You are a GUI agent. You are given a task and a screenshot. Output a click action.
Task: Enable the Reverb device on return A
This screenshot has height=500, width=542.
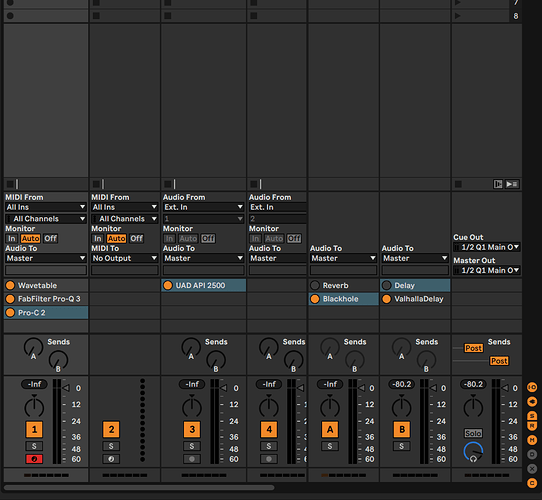tap(315, 285)
